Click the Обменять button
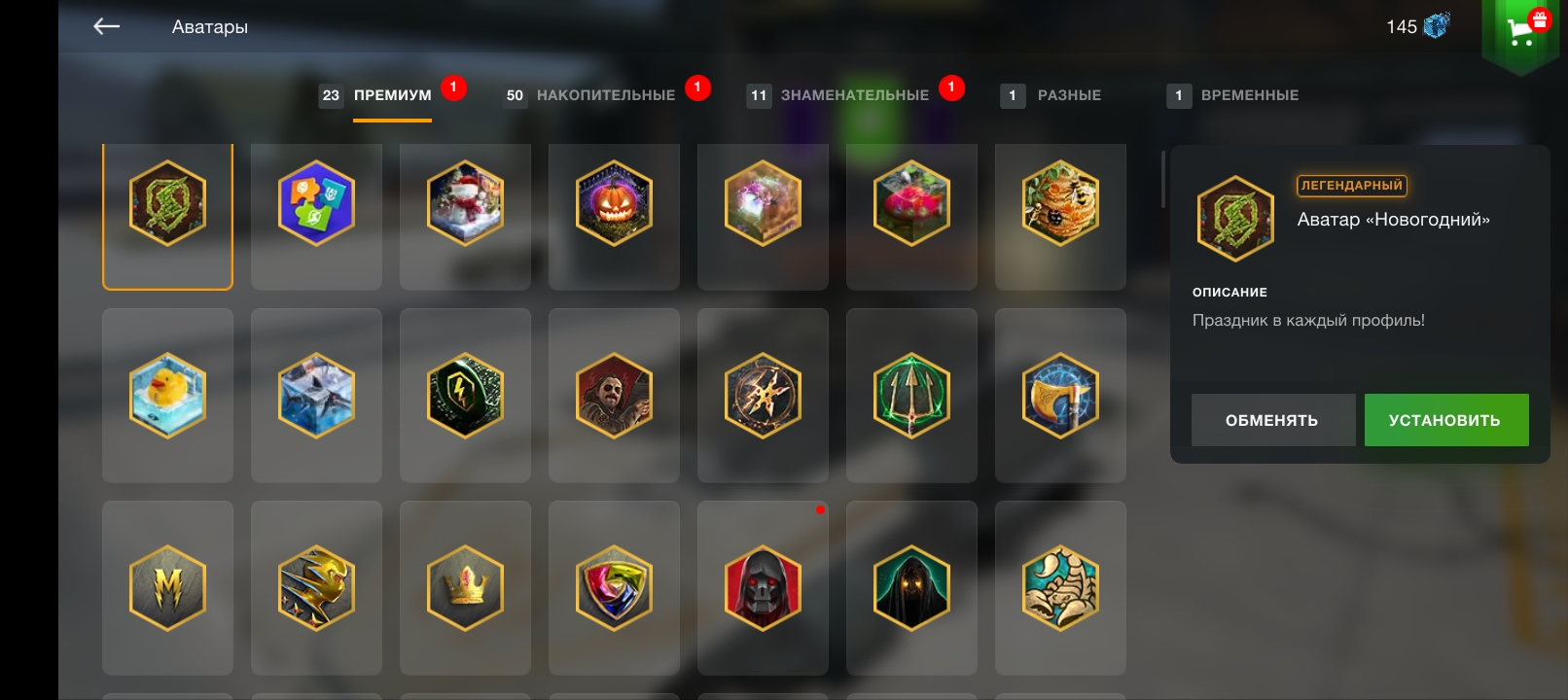The height and width of the screenshot is (700, 1568). click(x=1273, y=420)
